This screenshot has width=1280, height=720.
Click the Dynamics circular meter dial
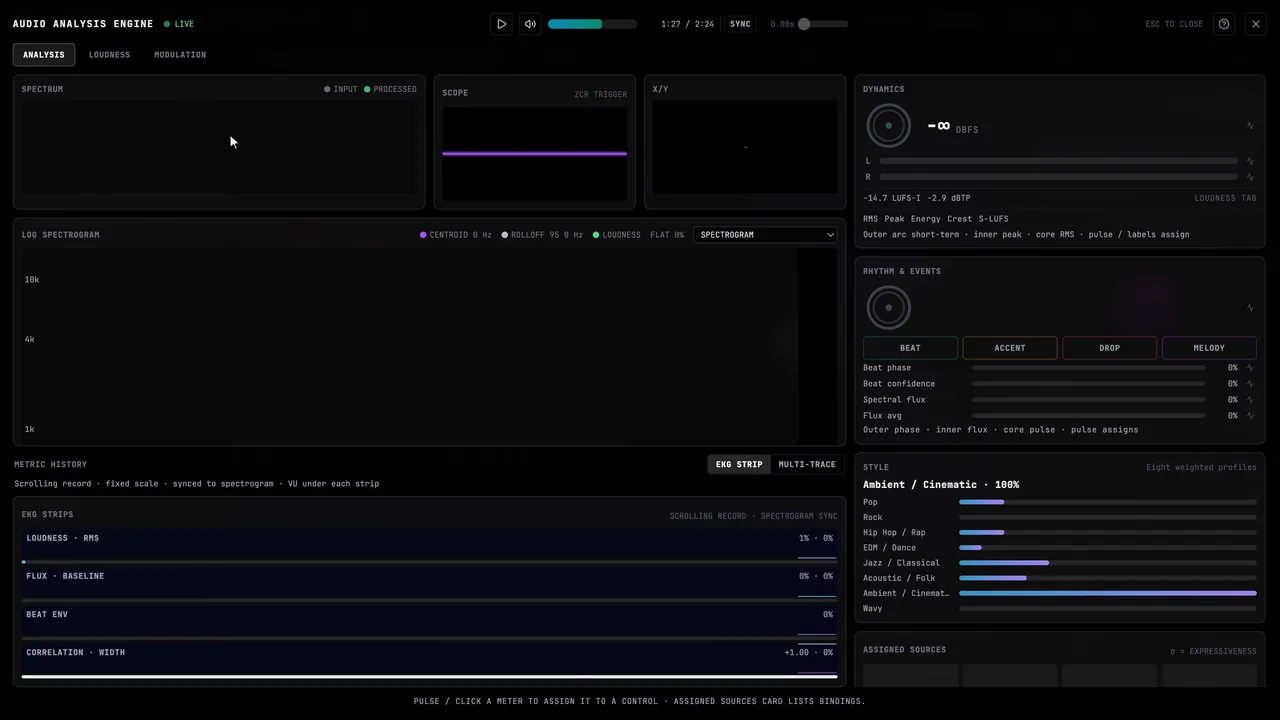pyautogui.click(x=888, y=126)
